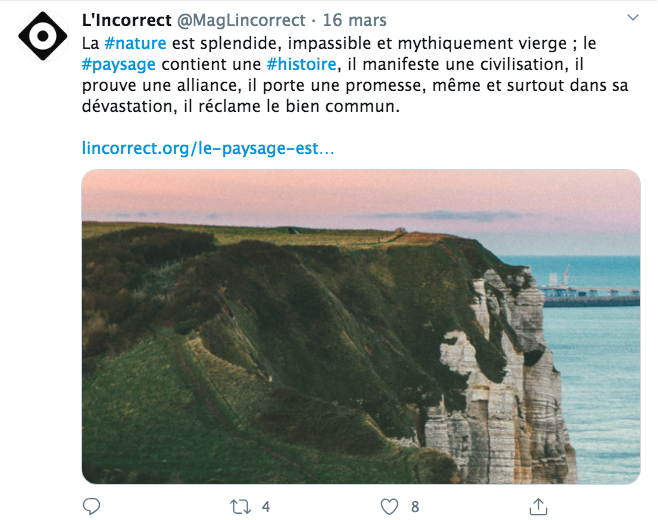Expand the tweet options chevron menu
658x520 pixels.
coord(632,17)
